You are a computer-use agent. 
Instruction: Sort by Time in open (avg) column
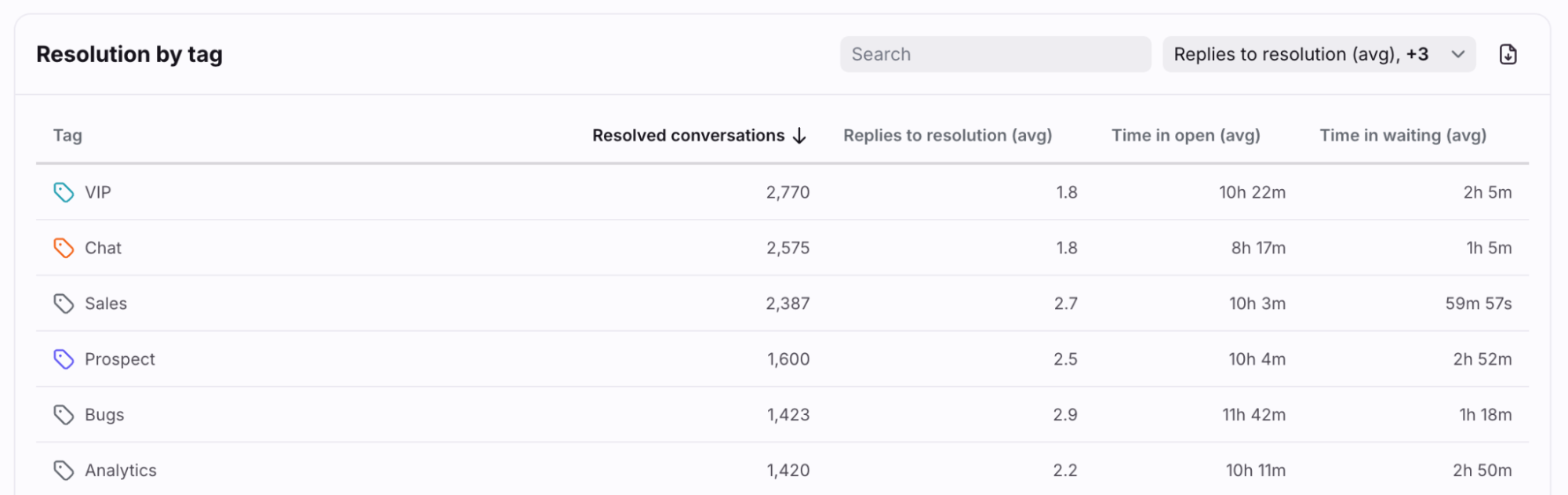pyautogui.click(x=1185, y=136)
